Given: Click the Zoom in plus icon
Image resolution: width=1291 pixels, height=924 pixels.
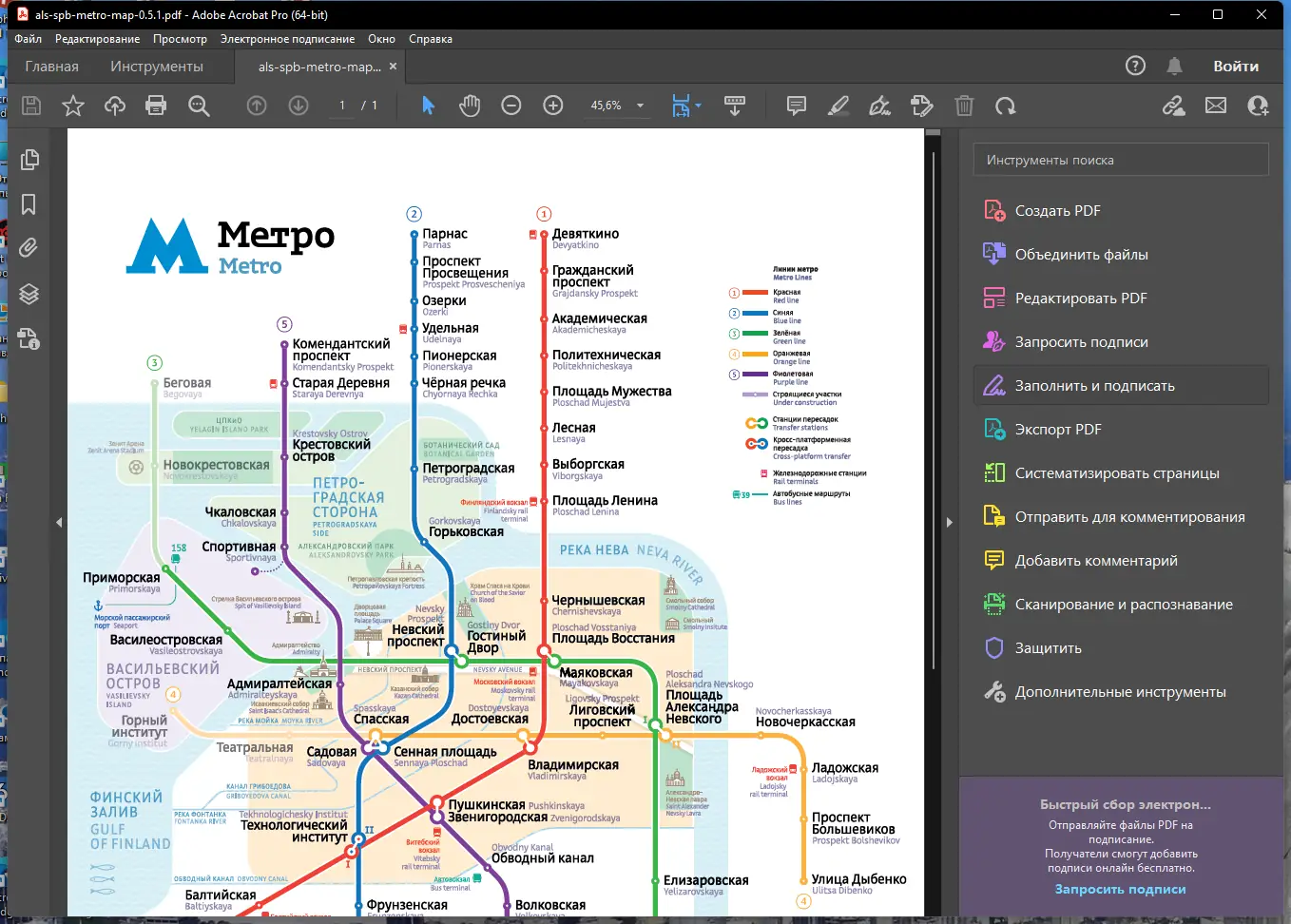Looking at the screenshot, I should pyautogui.click(x=553, y=106).
